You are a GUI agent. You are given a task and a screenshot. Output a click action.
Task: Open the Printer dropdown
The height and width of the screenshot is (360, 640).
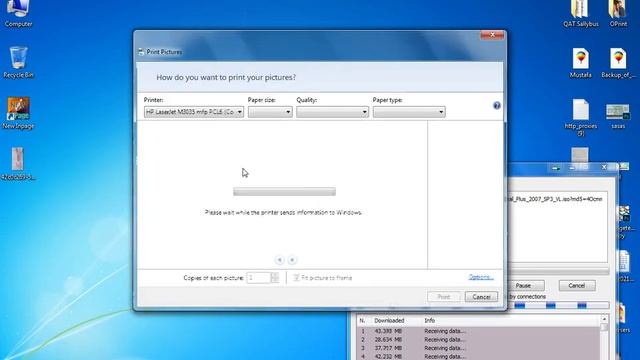pyautogui.click(x=194, y=112)
